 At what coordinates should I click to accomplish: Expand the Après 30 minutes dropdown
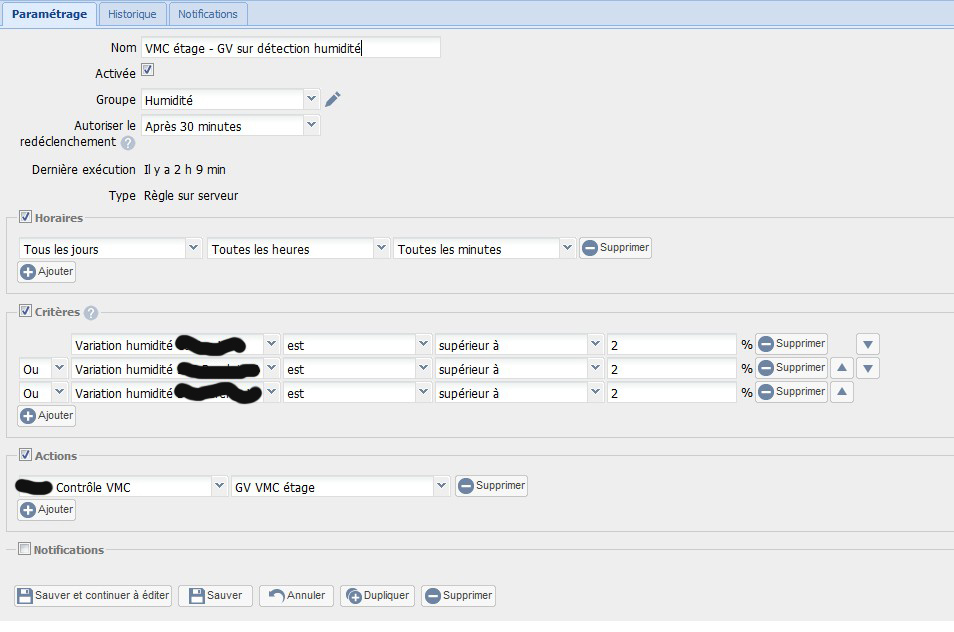[230, 125]
